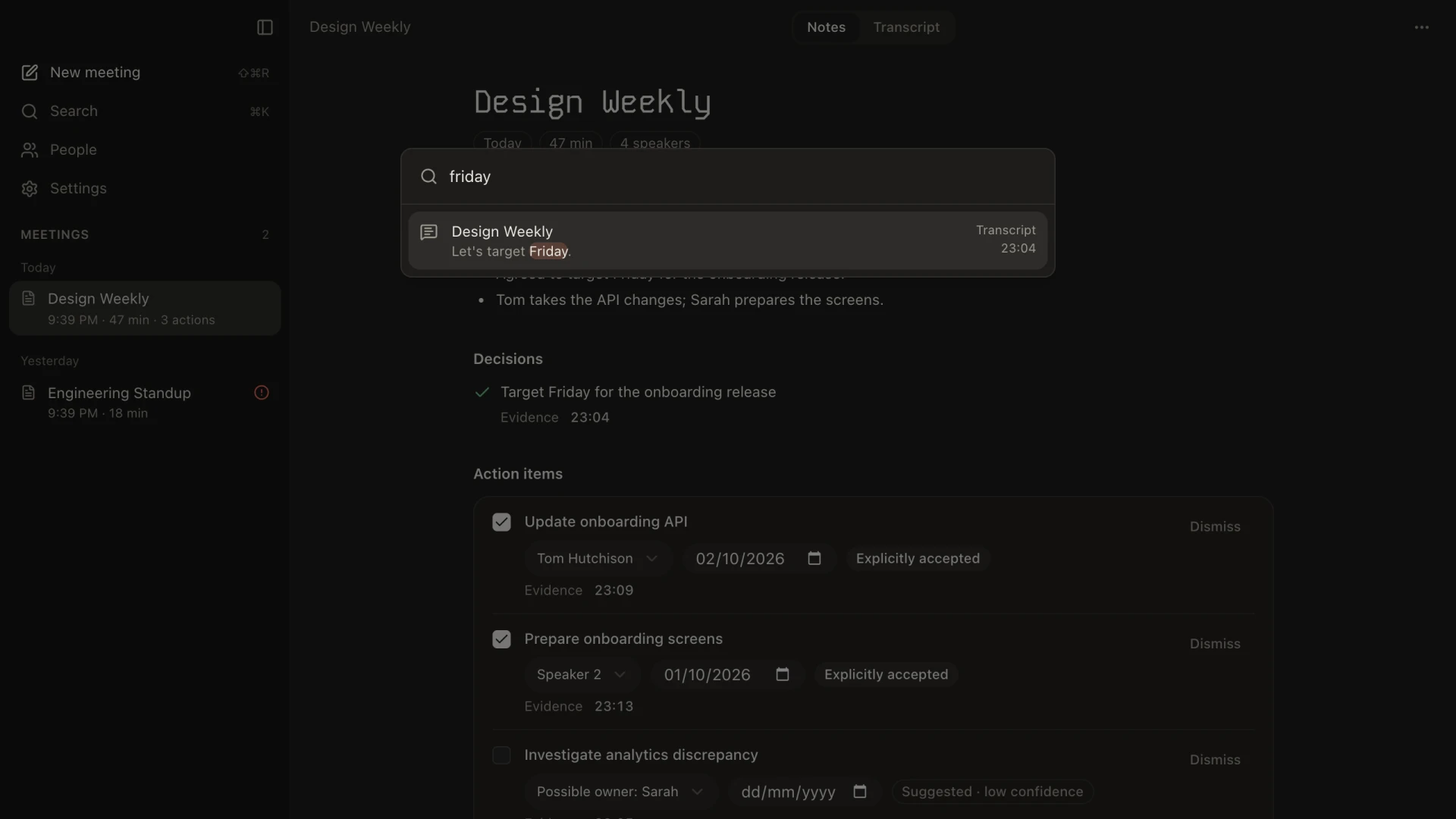This screenshot has height=819, width=1456.
Task: Select Design Weekly meeting in the sidebar list
Action: pos(145,309)
